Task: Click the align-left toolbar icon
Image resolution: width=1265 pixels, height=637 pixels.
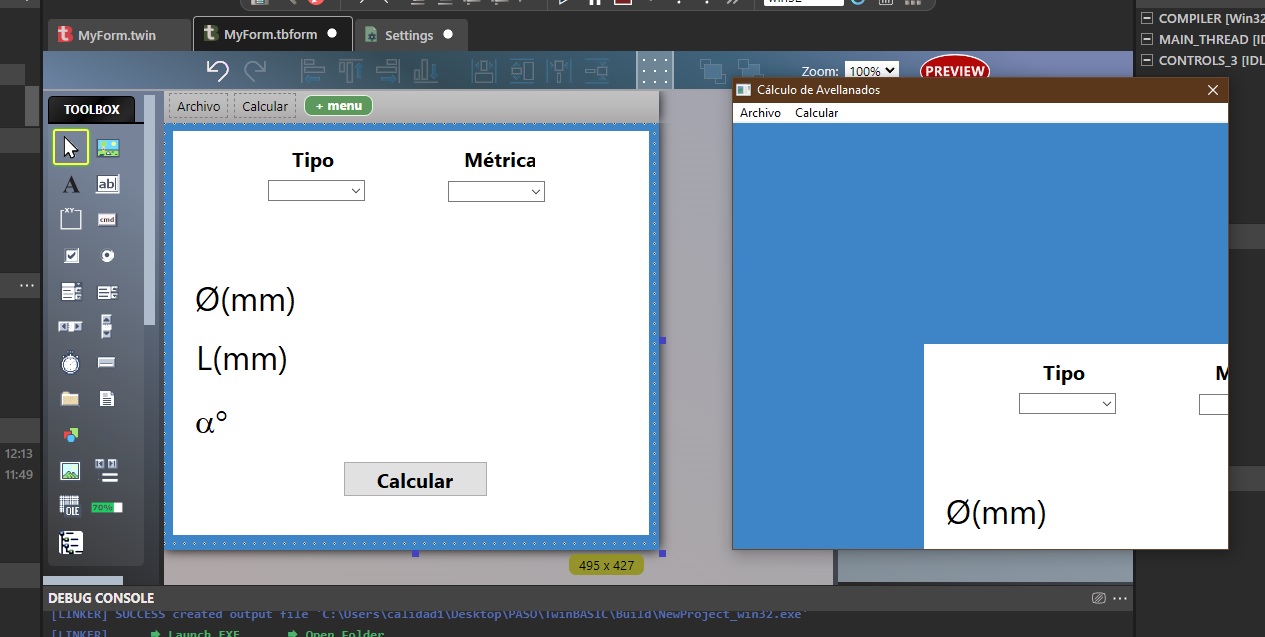Action: tap(312, 70)
